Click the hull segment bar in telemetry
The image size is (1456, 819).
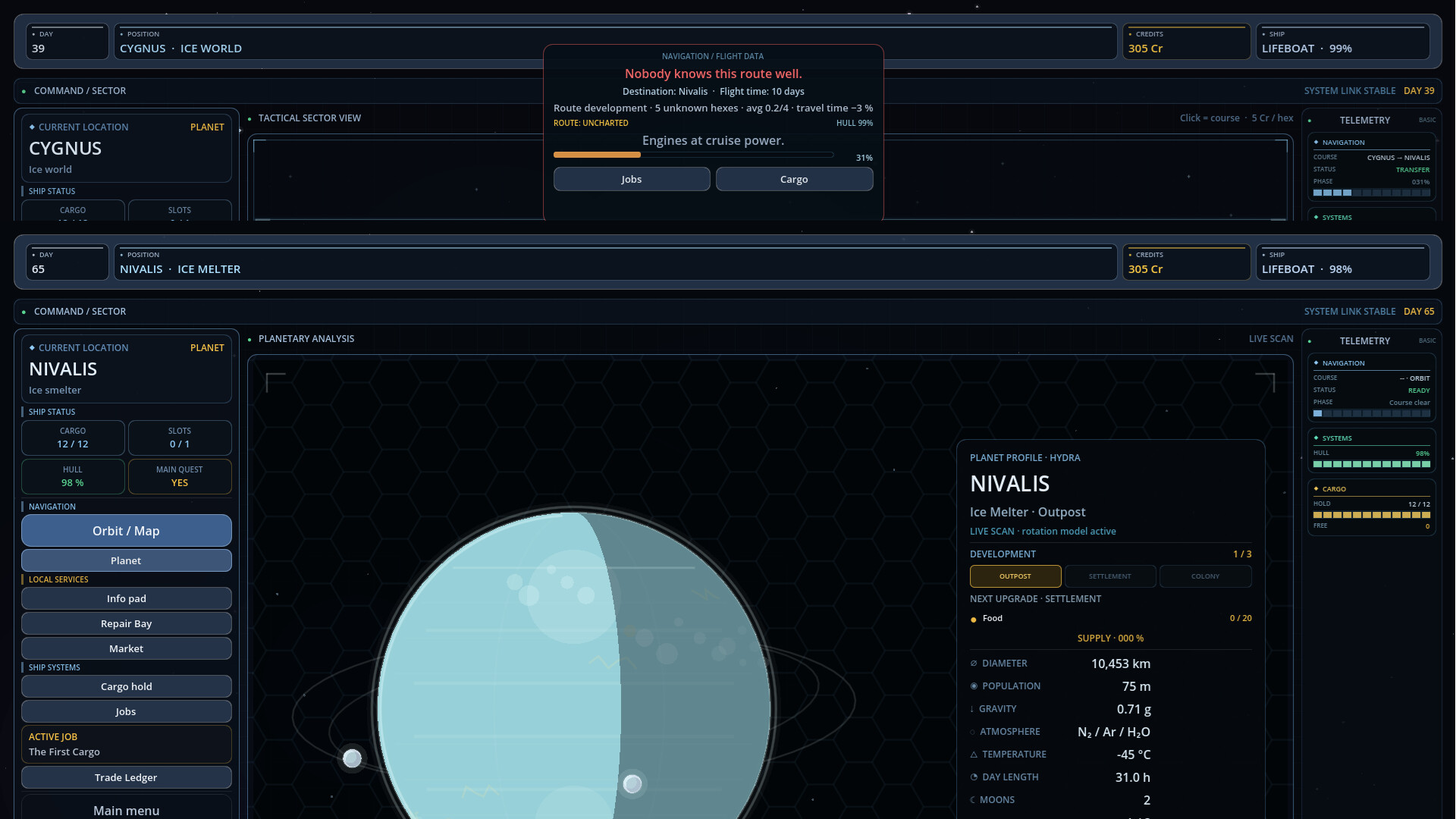(x=1372, y=464)
